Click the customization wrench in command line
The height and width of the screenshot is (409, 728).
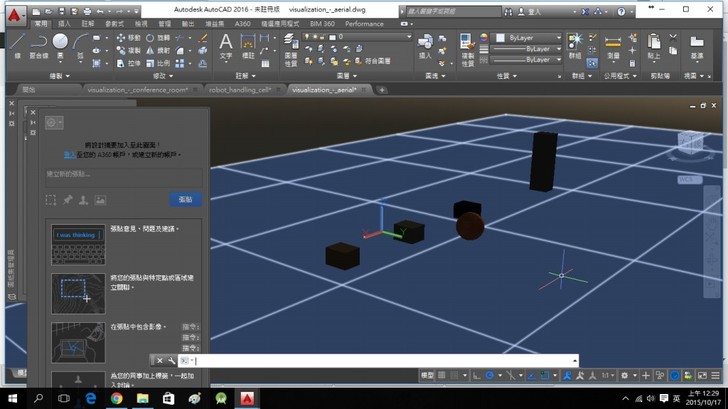coord(172,360)
